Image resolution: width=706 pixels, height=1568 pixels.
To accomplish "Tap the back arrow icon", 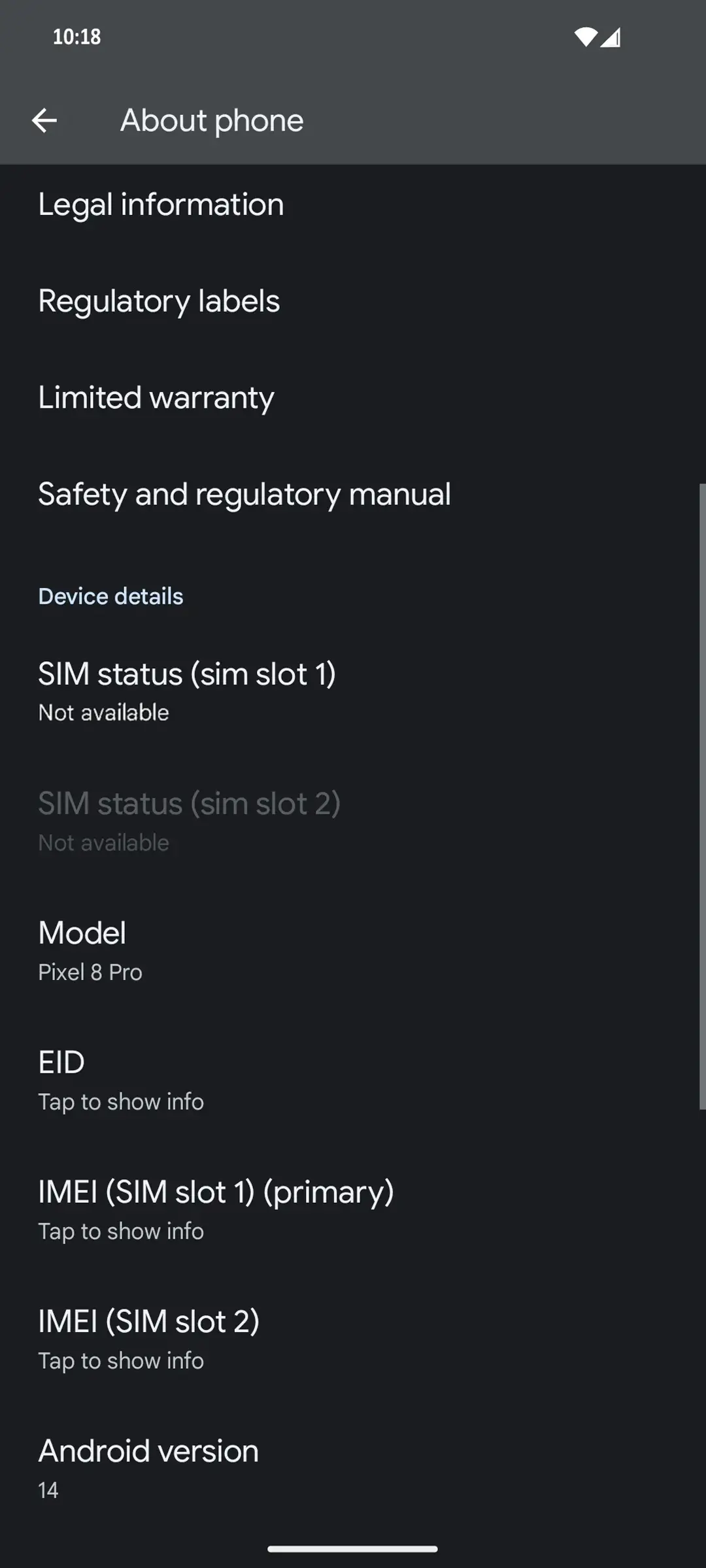I will pos(44,120).
